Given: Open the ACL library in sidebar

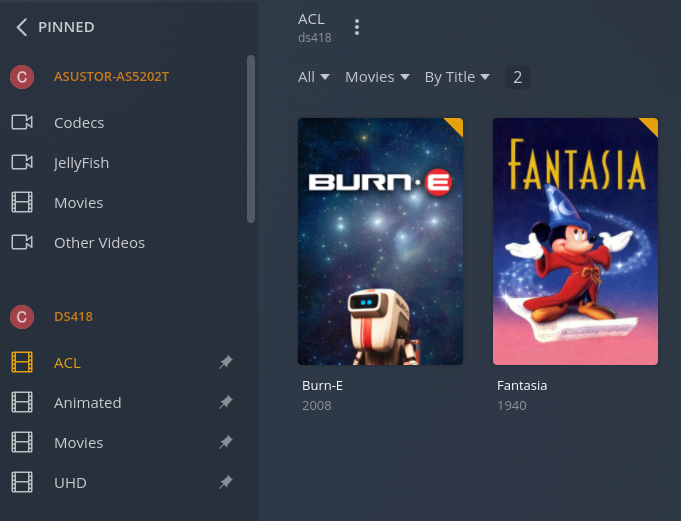Looking at the screenshot, I should click(x=67, y=363).
